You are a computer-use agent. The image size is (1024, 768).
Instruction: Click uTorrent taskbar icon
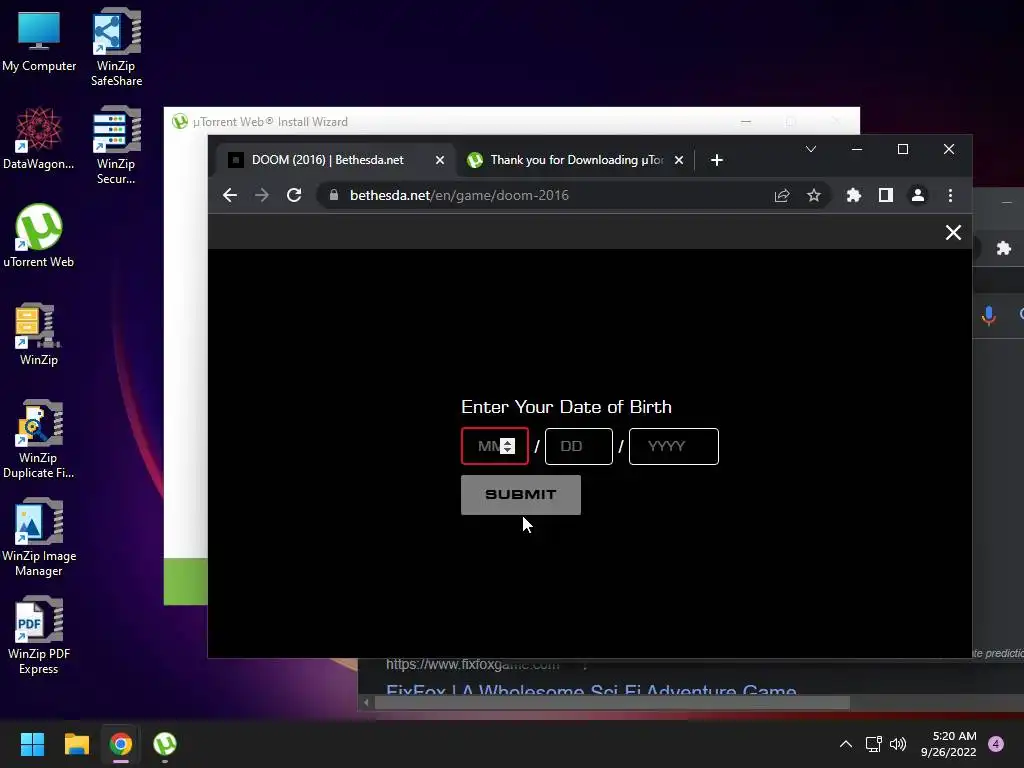coord(165,744)
